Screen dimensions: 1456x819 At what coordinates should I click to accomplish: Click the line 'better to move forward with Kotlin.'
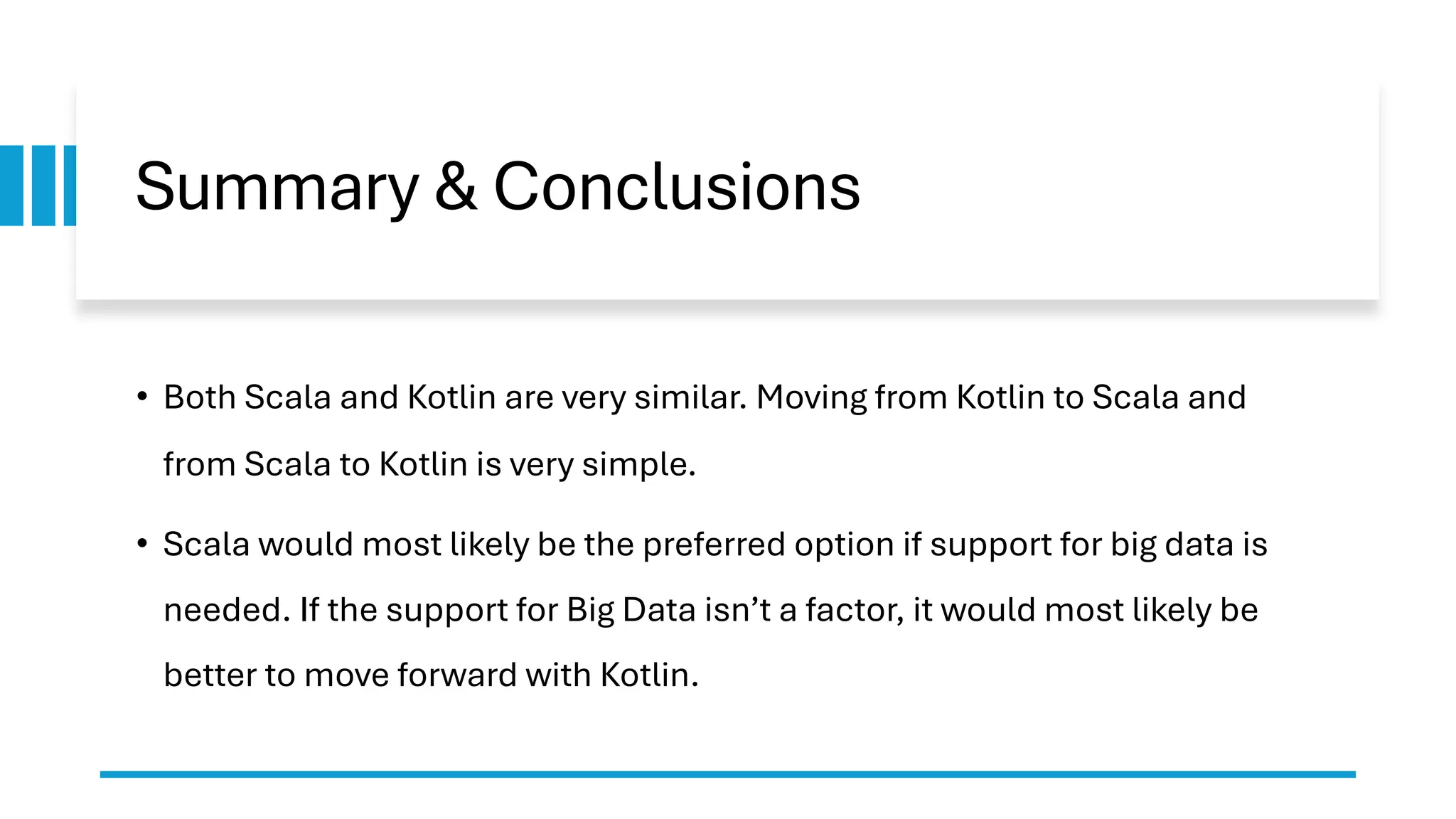pyautogui.click(x=432, y=675)
